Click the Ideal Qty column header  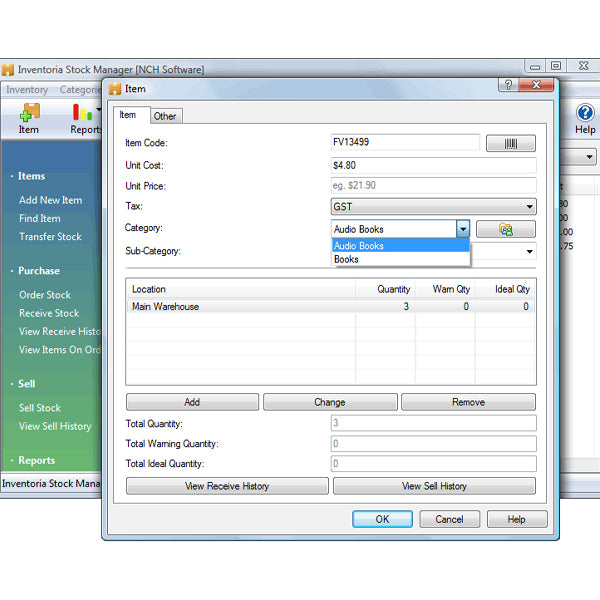[505, 289]
